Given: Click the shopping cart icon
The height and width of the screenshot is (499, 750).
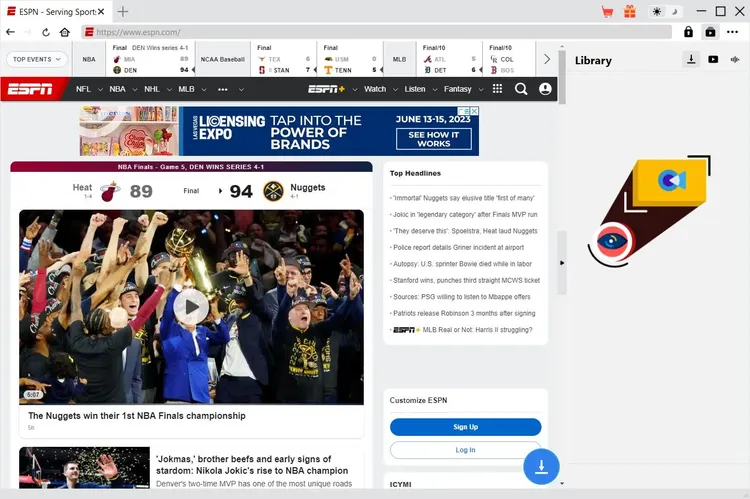Looking at the screenshot, I should [x=607, y=12].
